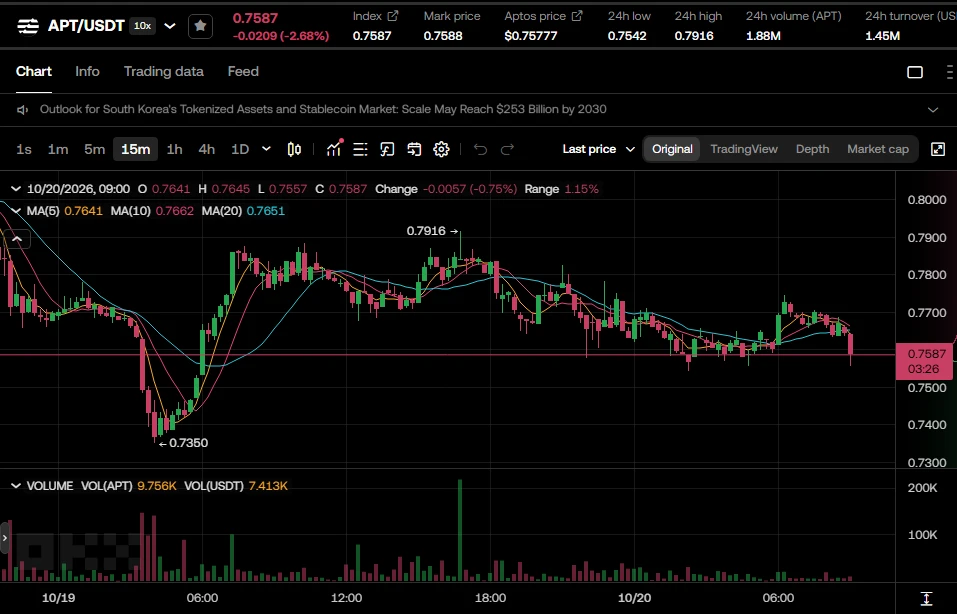Collapse the VOLUME panel chevron

16,486
